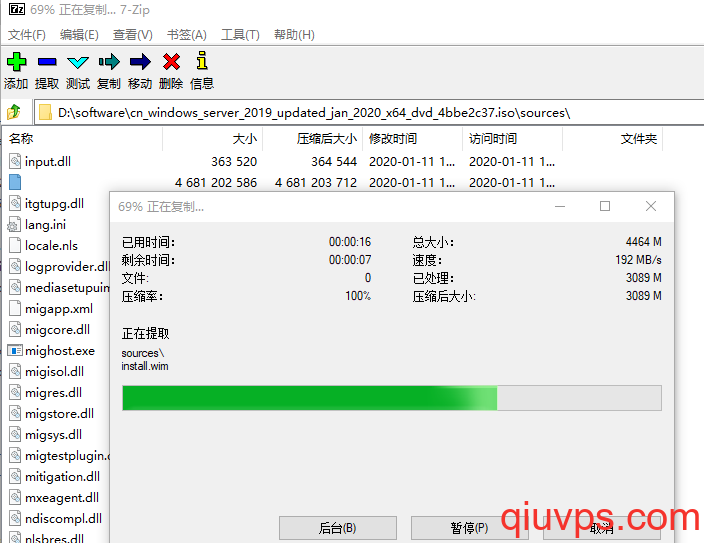Click the up-folder navigation icon

click(14, 112)
